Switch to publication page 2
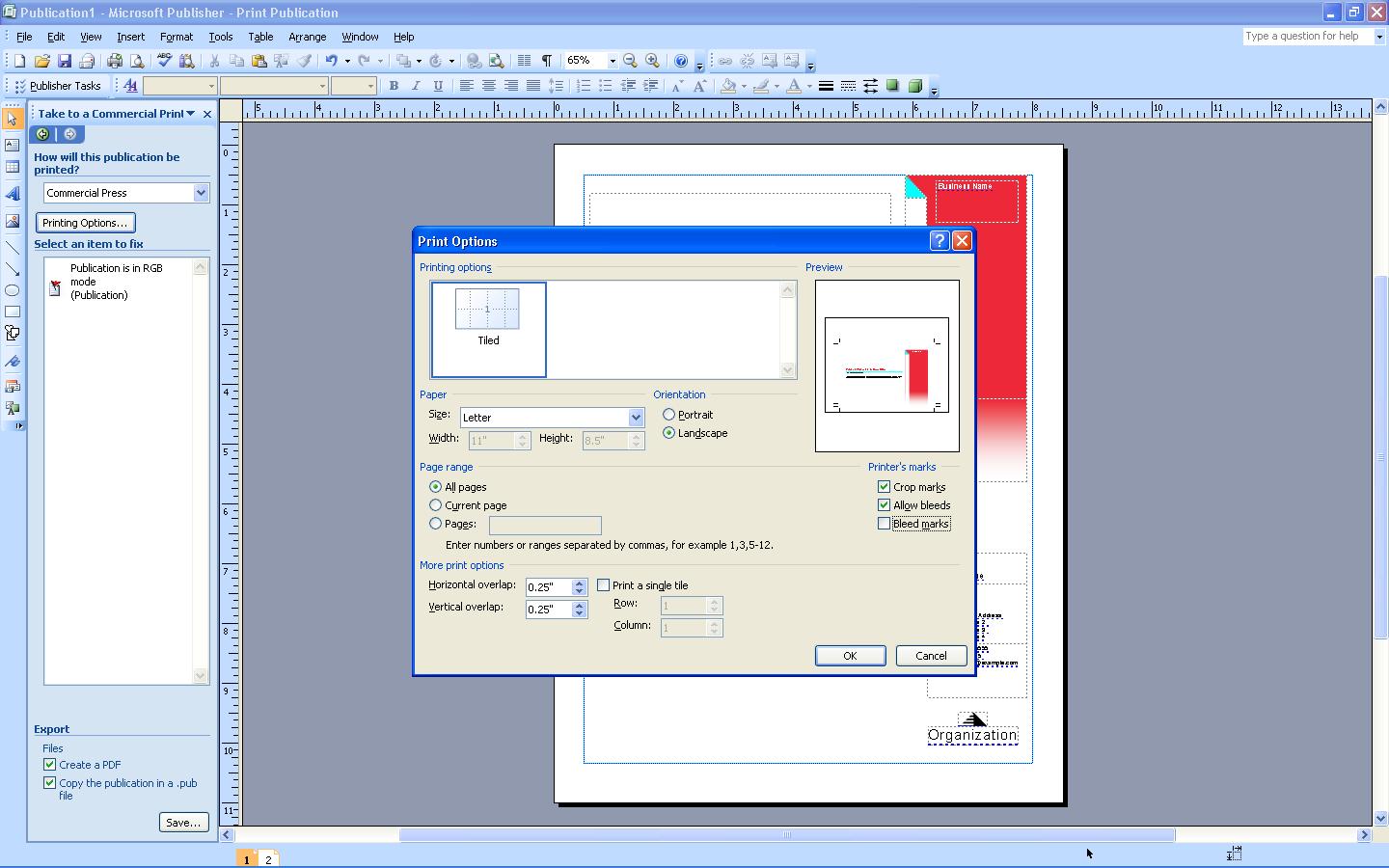The image size is (1389, 868). (267, 857)
